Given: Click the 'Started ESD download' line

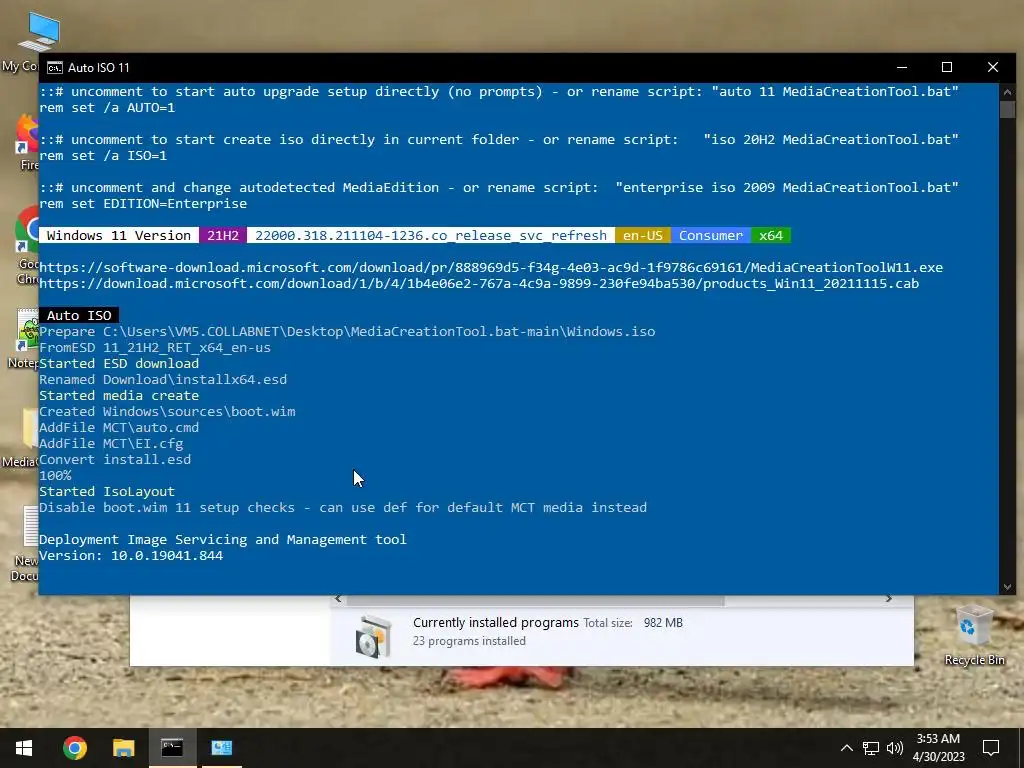Looking at the screenshot, I should 119,363.
